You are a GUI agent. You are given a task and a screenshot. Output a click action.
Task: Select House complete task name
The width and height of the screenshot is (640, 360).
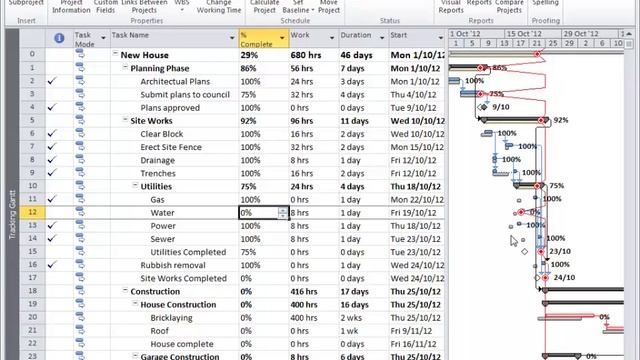174,344
